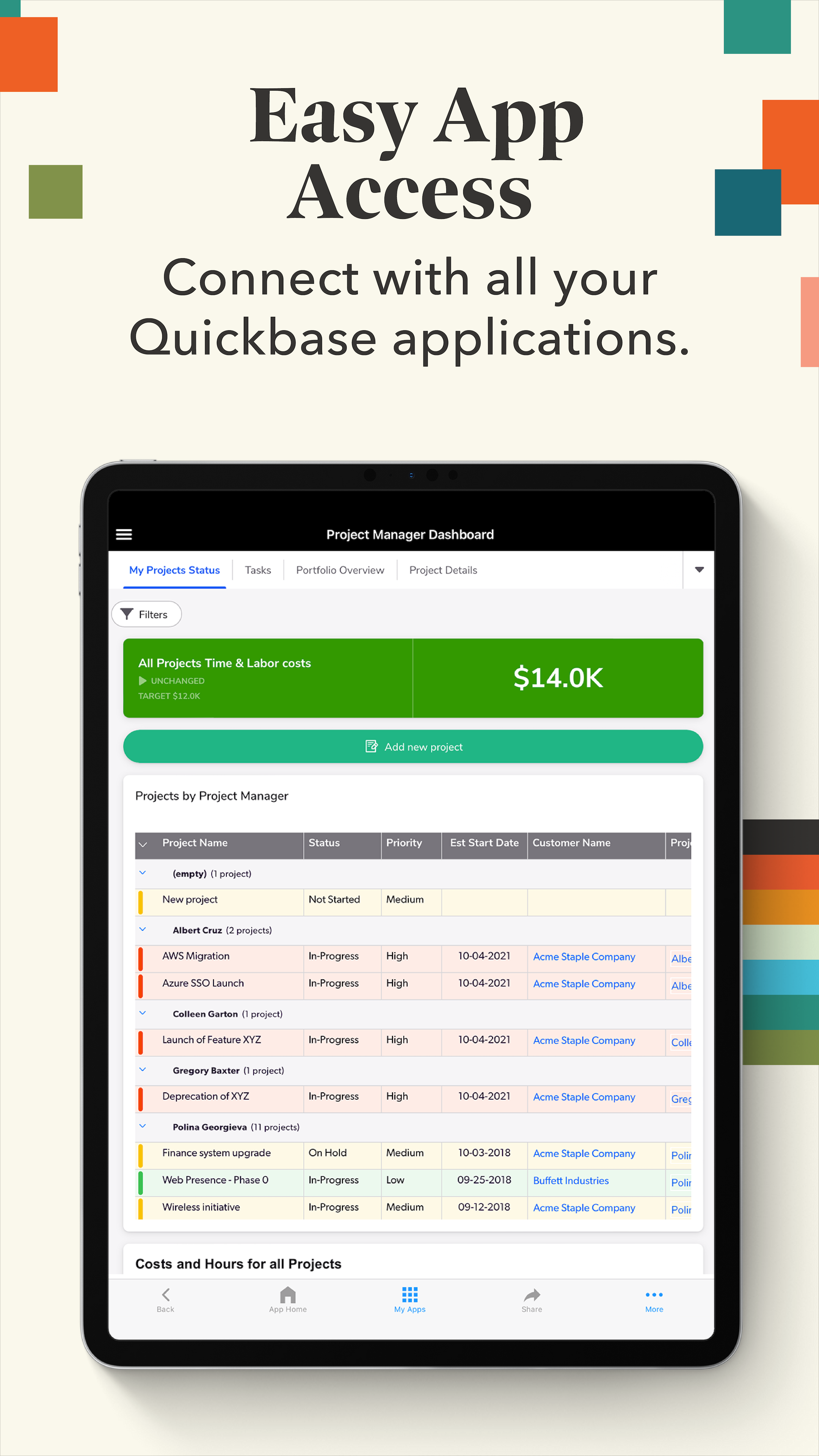Sort by Status column header
Image resolution: width=819 pixels, height=1456 pixels.
click(x=324, y=843)
